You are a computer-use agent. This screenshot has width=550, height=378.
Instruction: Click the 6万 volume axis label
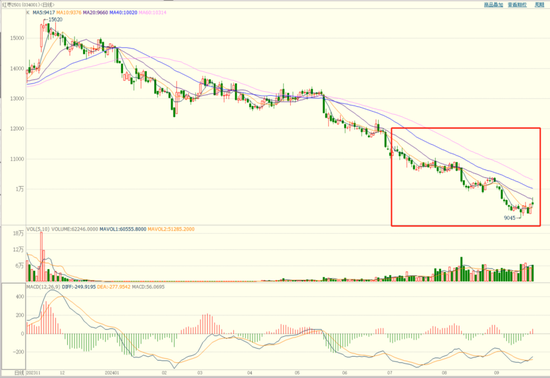click(x=20, y=266)
